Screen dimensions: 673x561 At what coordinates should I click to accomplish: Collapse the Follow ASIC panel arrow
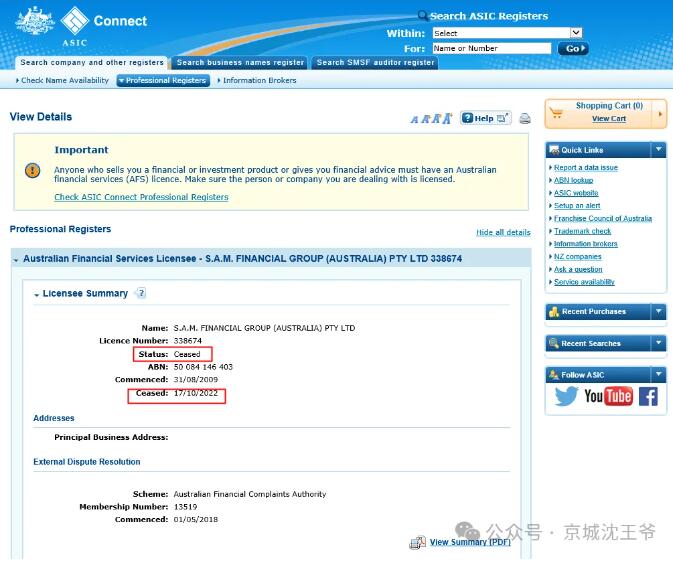pos(658,374)
